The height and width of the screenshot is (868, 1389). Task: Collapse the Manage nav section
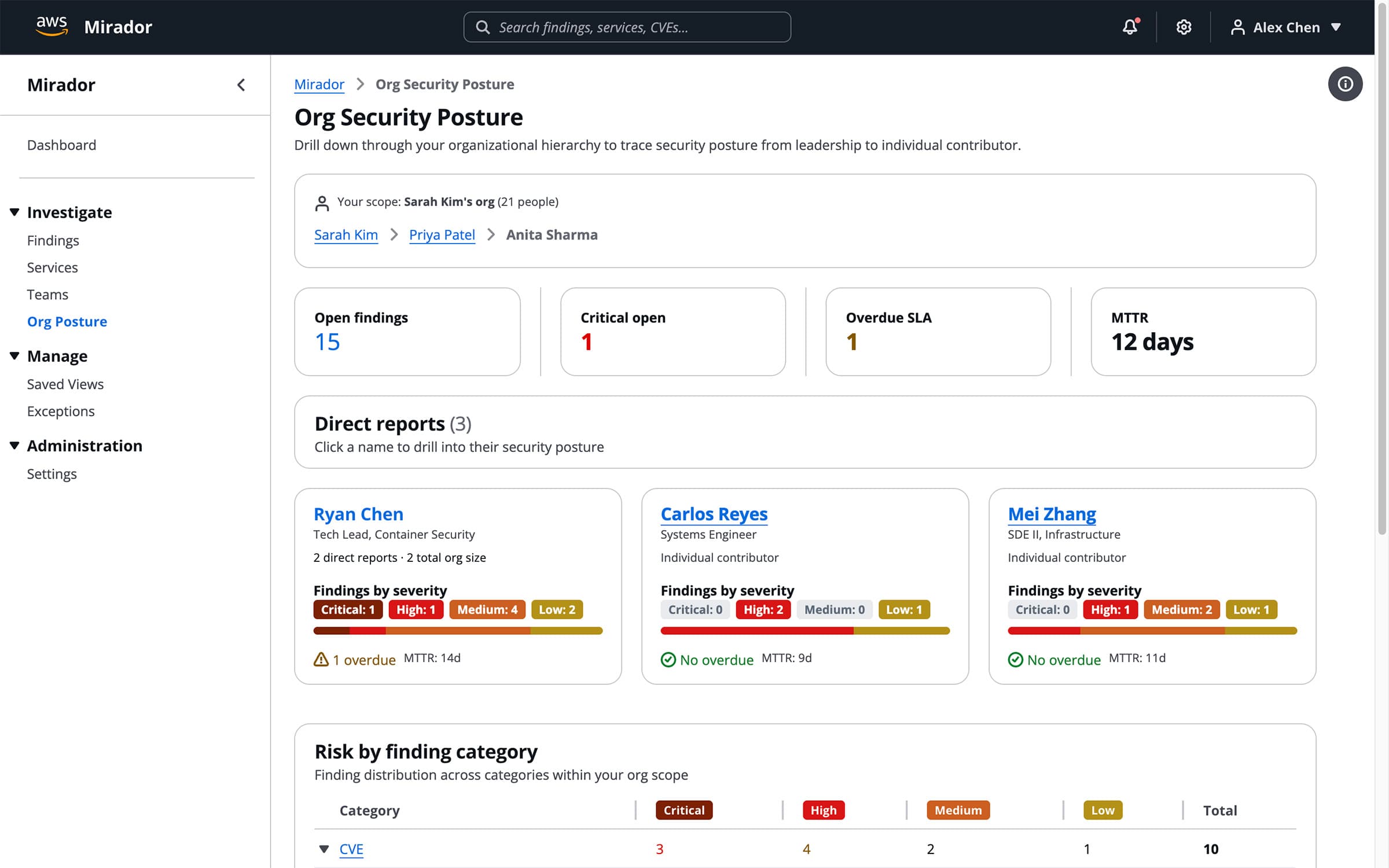pos(14,355)
